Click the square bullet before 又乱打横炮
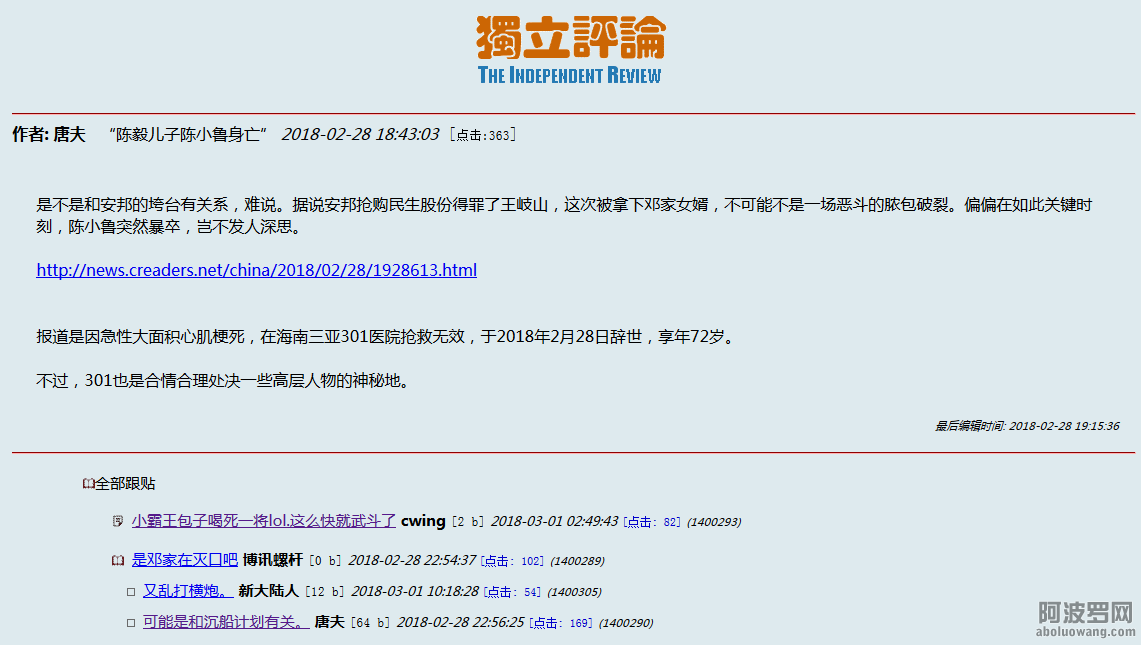 pos(130,592)
